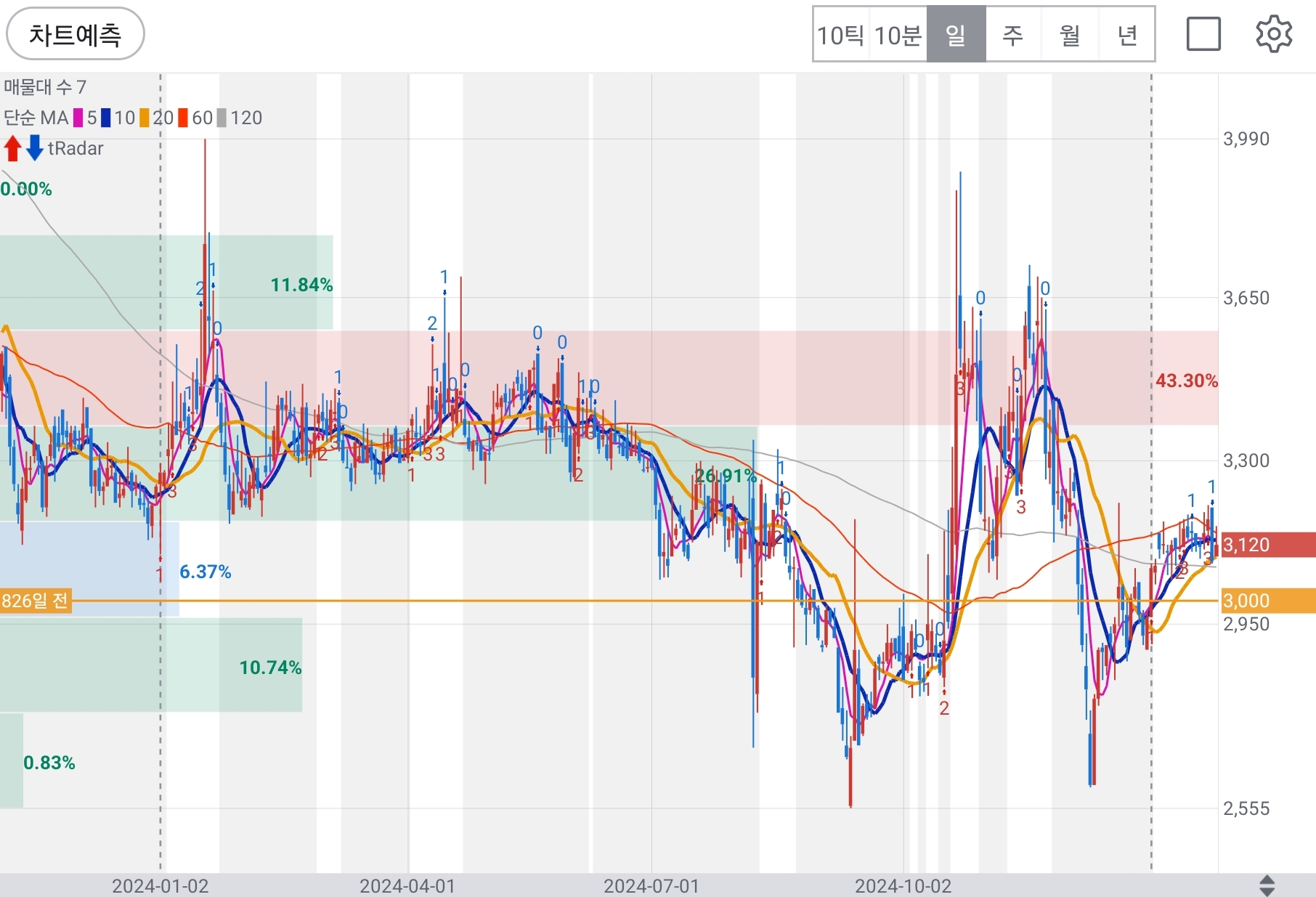This screenshot has height=897, width=1316.
Task: Click the 3,990 price axis label
Action: click(x=1246, y=139)
